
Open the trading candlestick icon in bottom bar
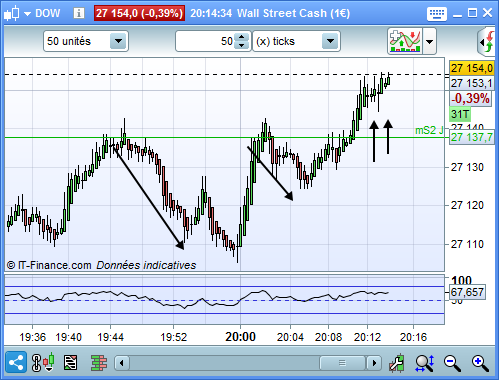pyautogui.click(x=49, y=362)
